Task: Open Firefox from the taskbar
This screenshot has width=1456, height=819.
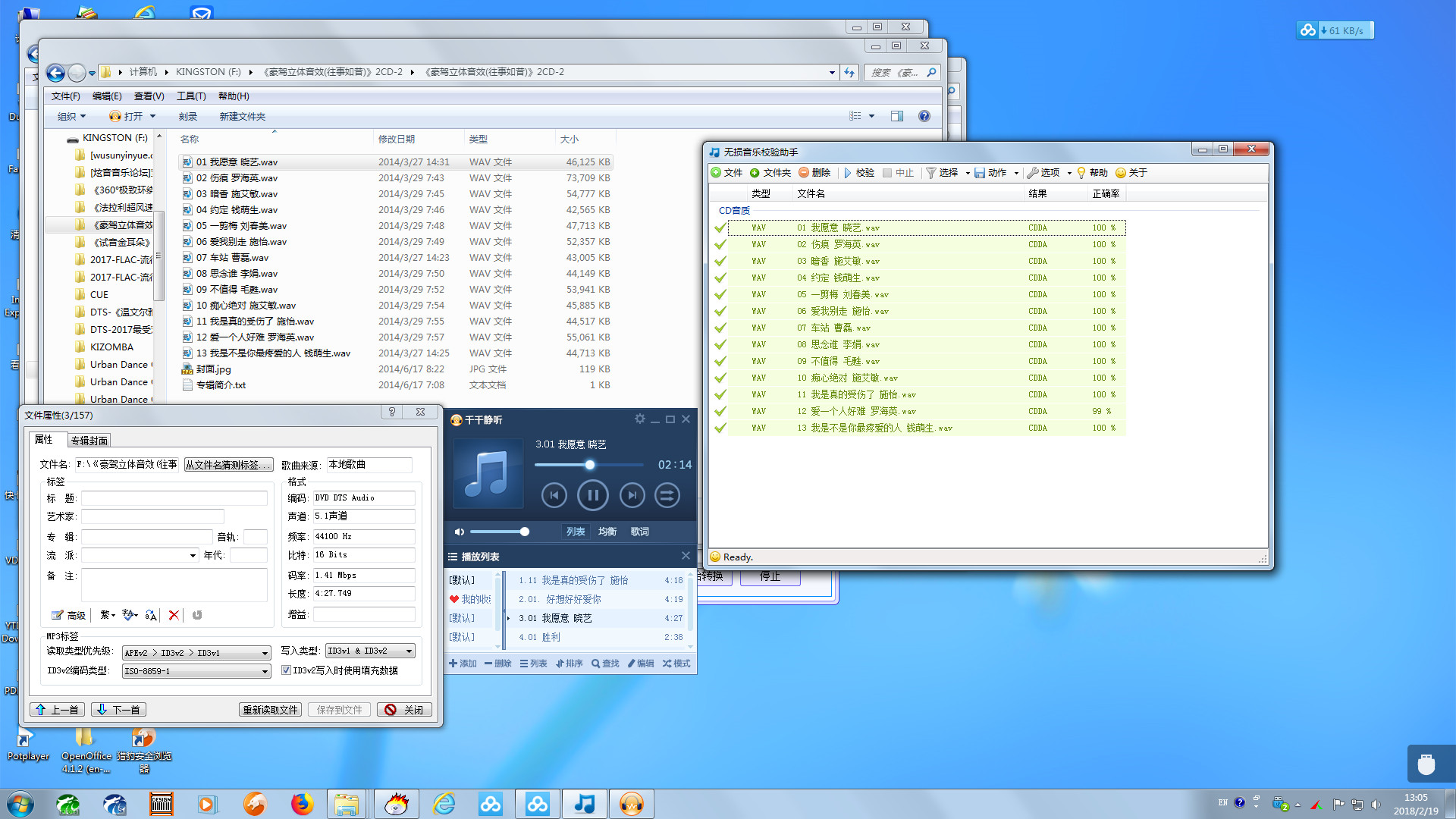Action: click(x=302, y=804)
